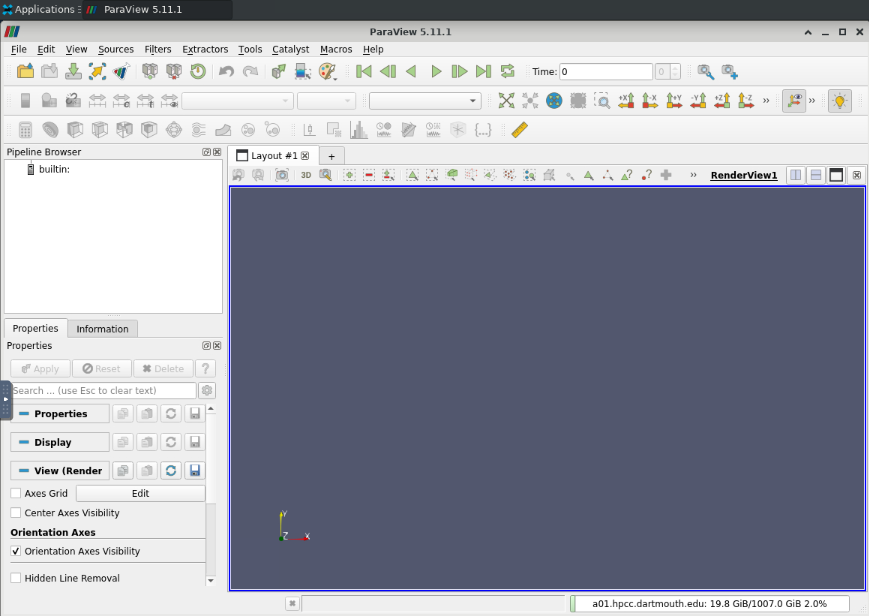869x616 pixels.
Task: Uncheck Orientation Axes Visibility
Action: [x=16, y=551]
